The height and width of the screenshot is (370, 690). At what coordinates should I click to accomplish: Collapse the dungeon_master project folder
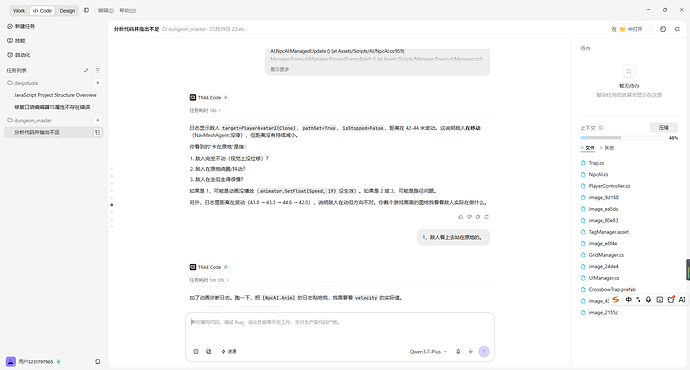pyautogui.click(x=29, y=120)
